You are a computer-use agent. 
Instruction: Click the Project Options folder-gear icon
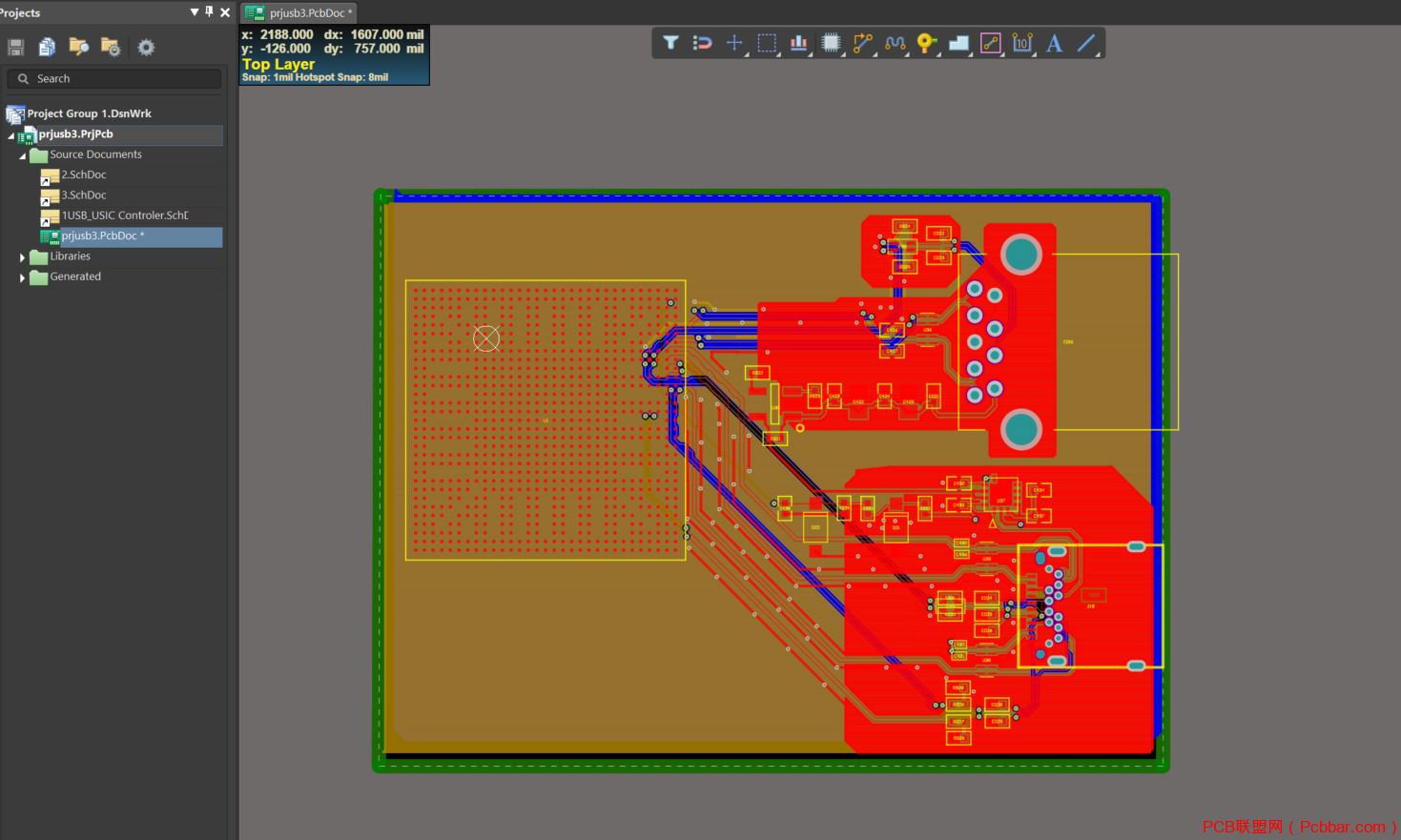111,47
